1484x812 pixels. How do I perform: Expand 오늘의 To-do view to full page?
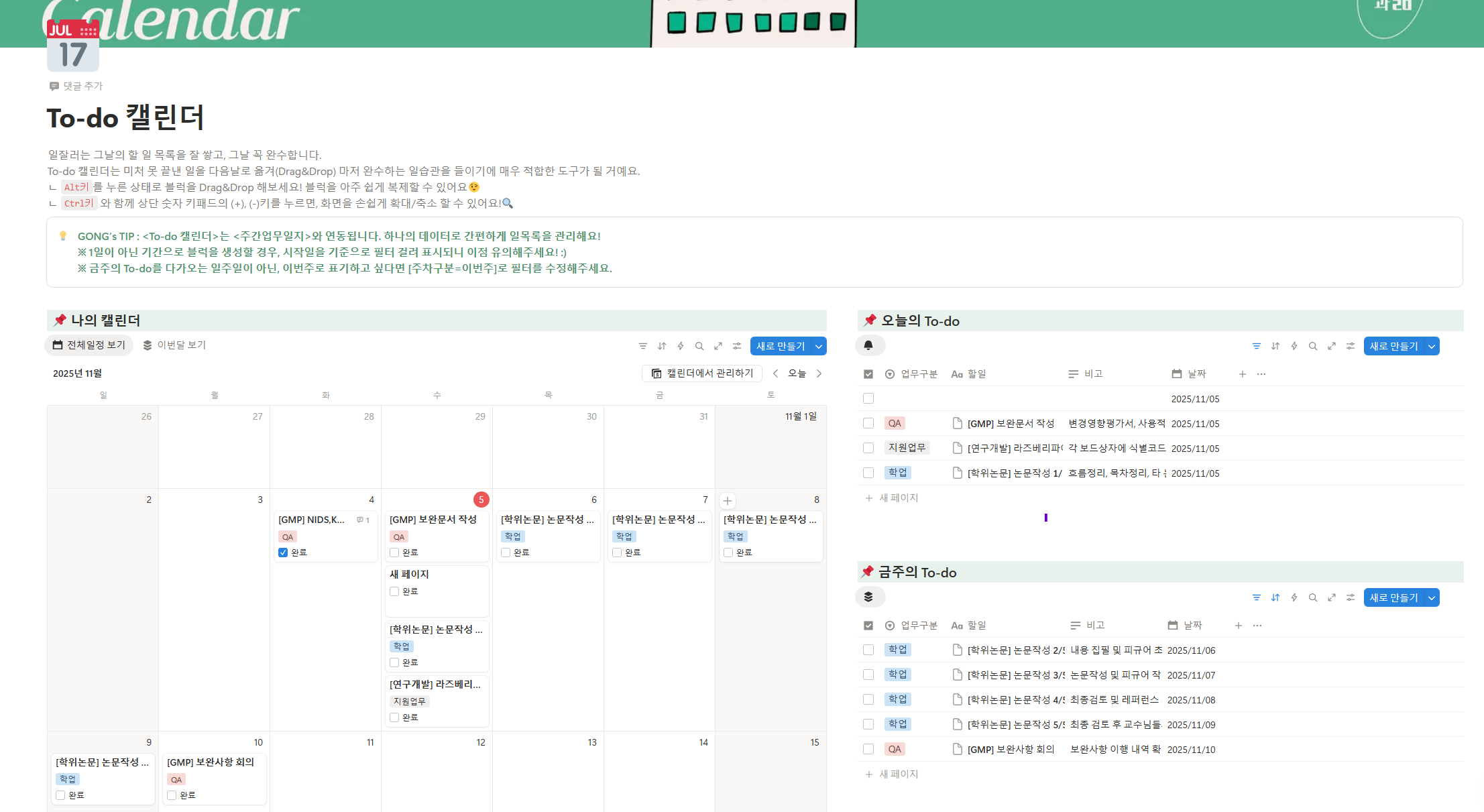click(1332, 346)
